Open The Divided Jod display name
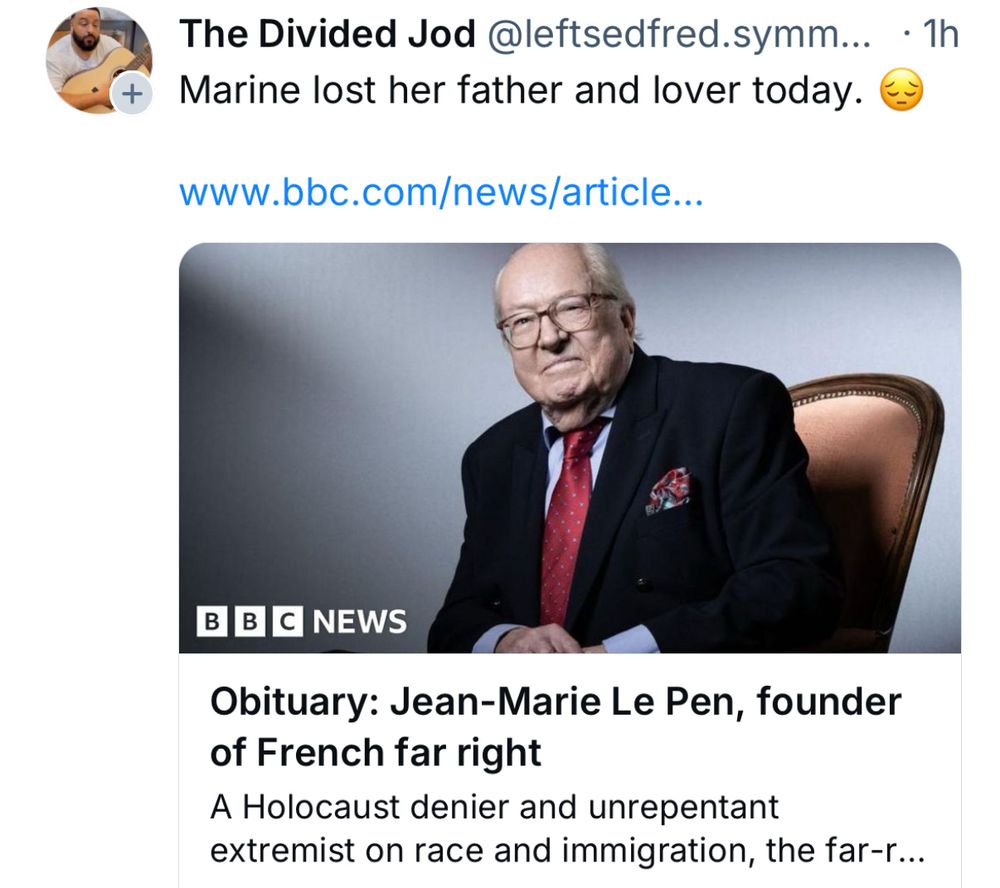 click(327, 33)
